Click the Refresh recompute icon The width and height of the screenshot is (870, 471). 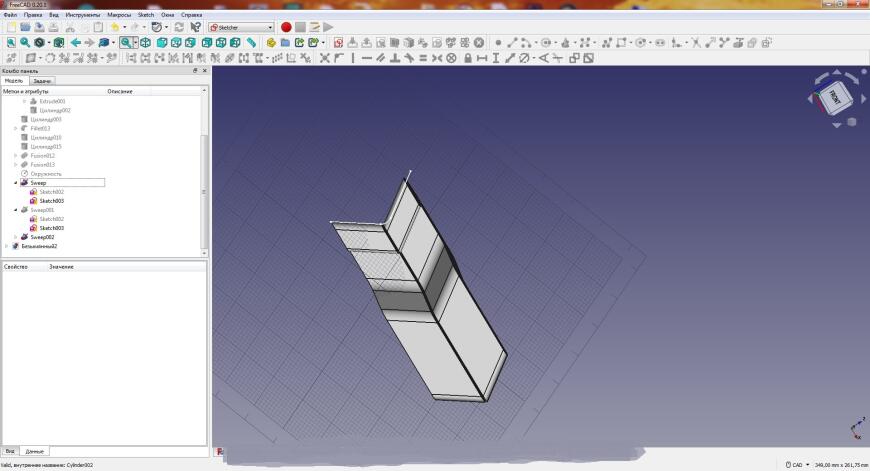tap(179, 27)
